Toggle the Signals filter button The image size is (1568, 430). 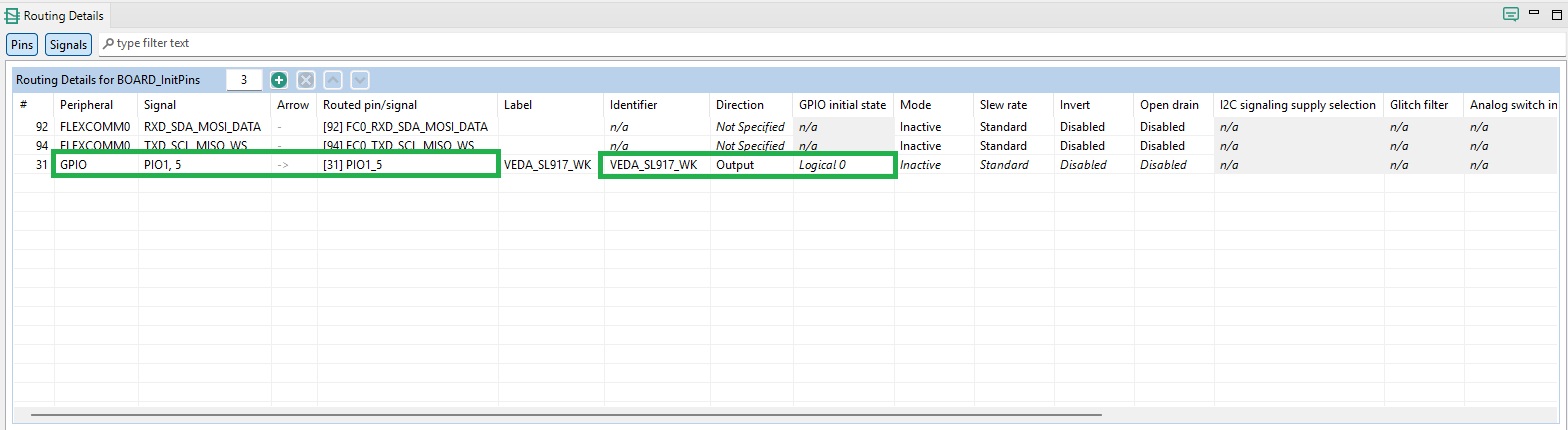pos(68,44)
